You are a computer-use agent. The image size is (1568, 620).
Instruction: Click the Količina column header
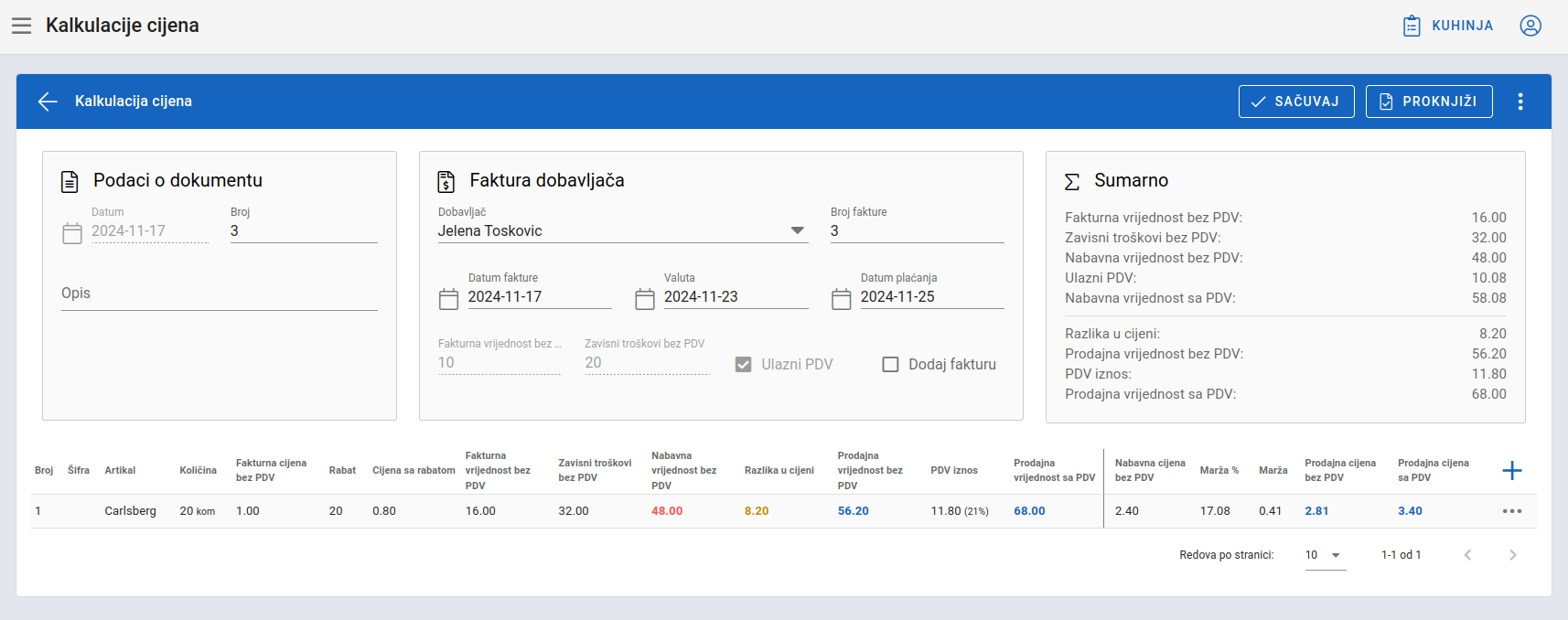point(198,471)
